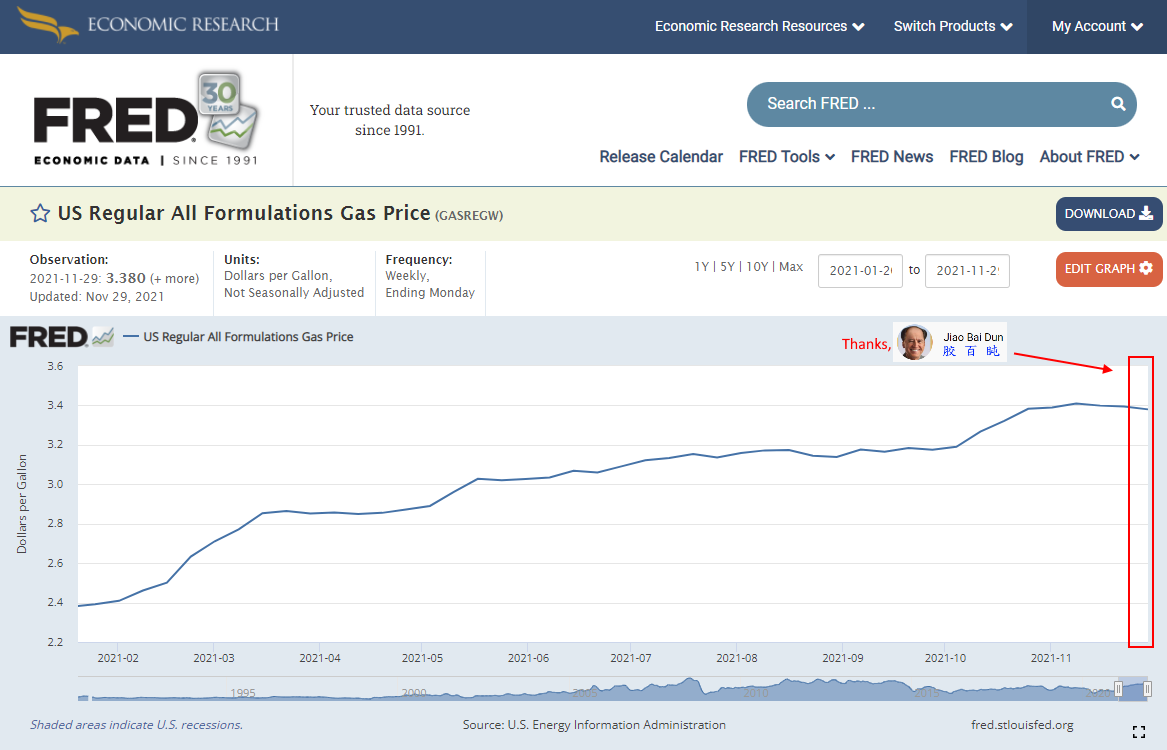
Task: Select the 5Y date range
Action: pos(727,266)
